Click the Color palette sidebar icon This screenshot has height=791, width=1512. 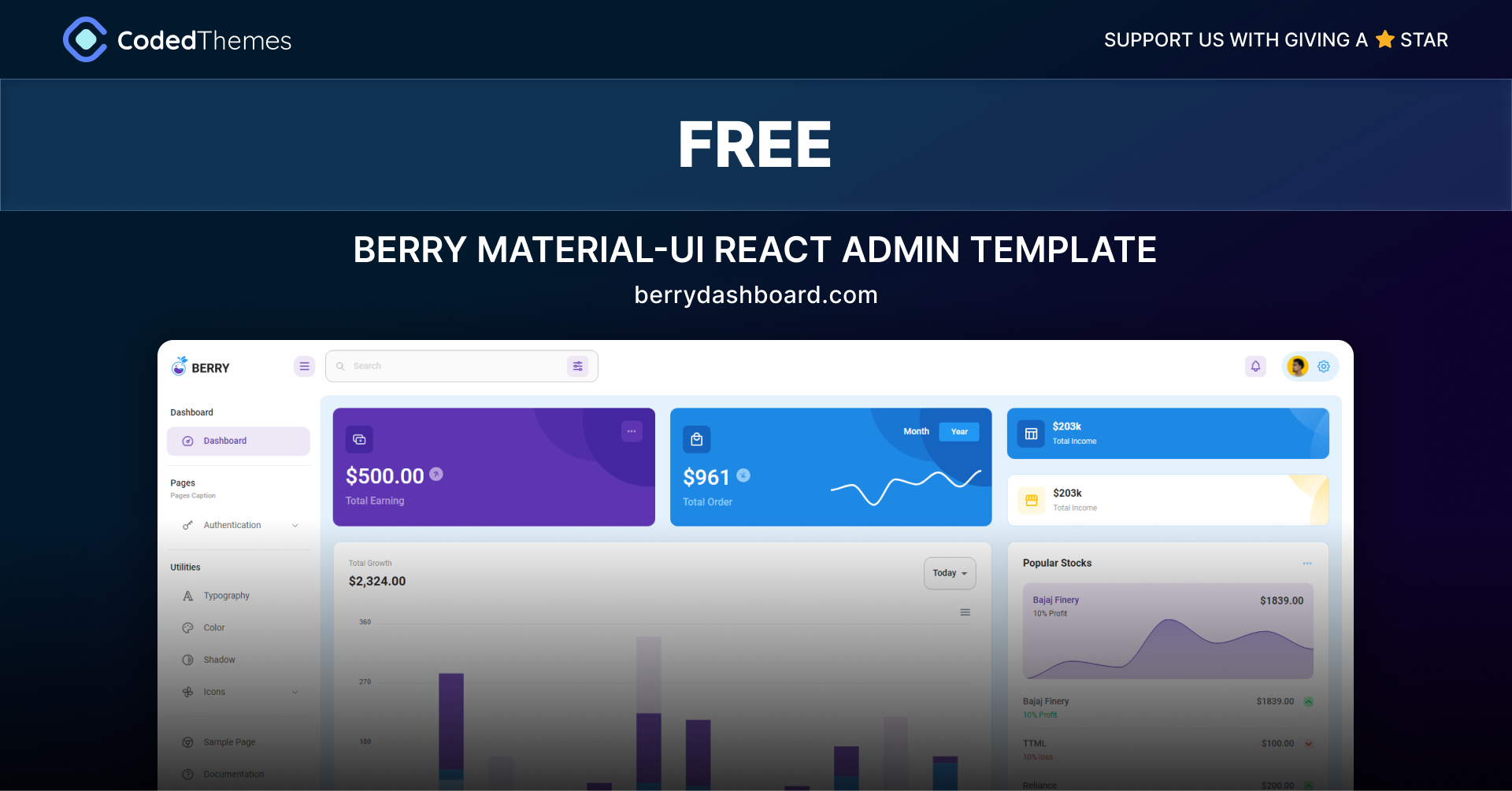188,628
